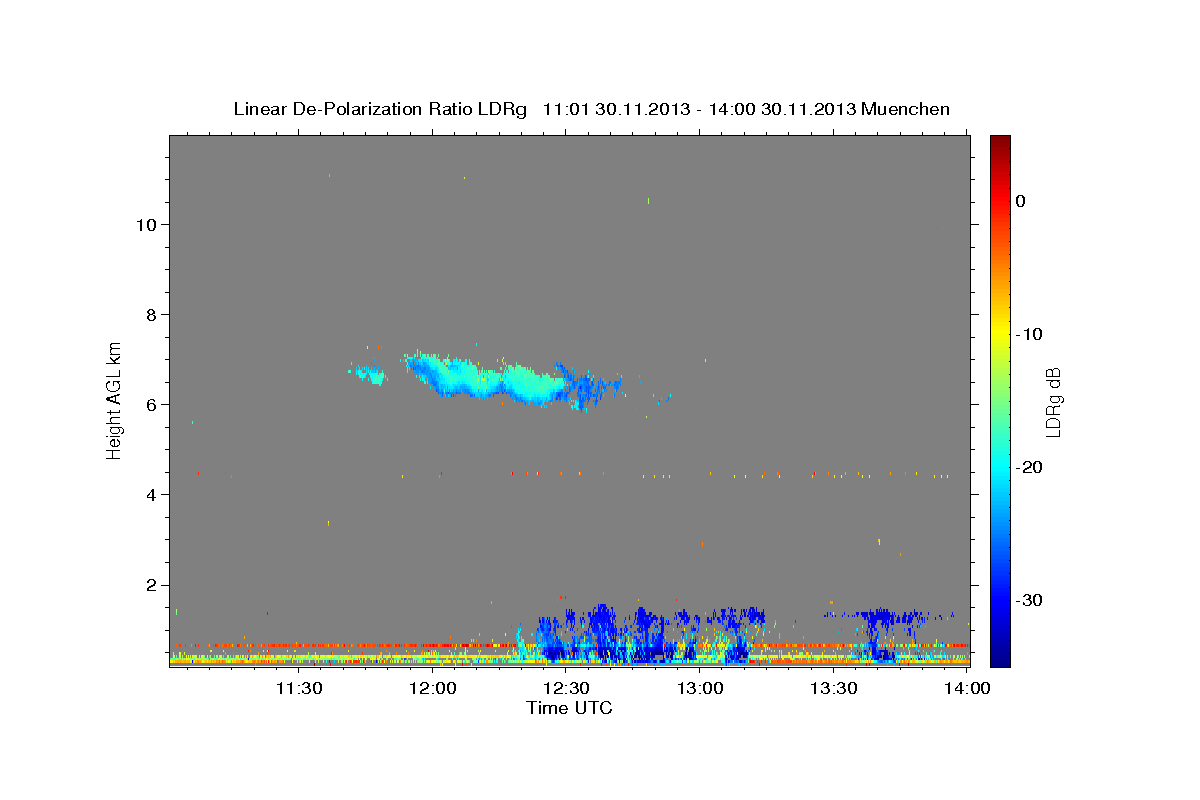Click the height tick label 8

150,314
